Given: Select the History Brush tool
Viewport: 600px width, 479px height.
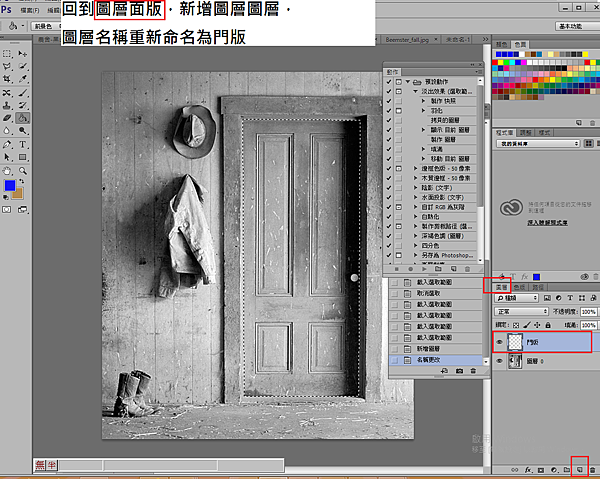Looking at the screenshot, I should coord(23,105).
